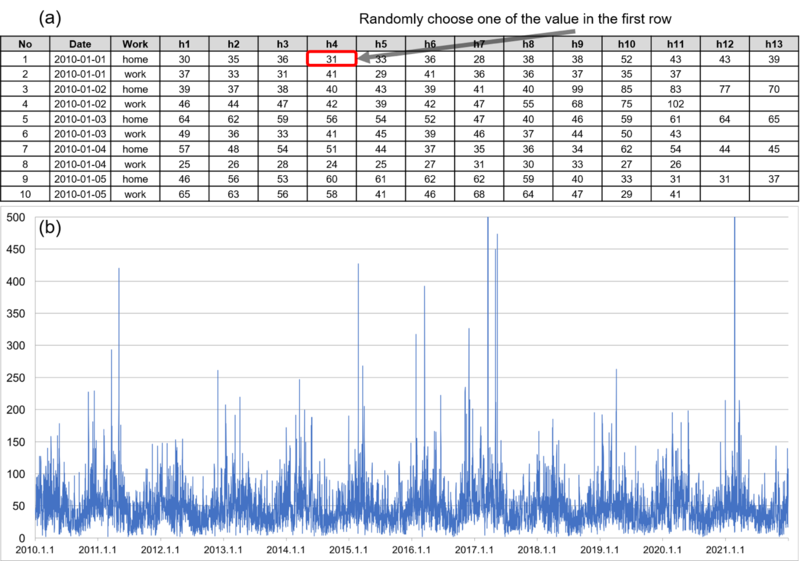Click value 37 in row 9 h13

pos(773,179)
